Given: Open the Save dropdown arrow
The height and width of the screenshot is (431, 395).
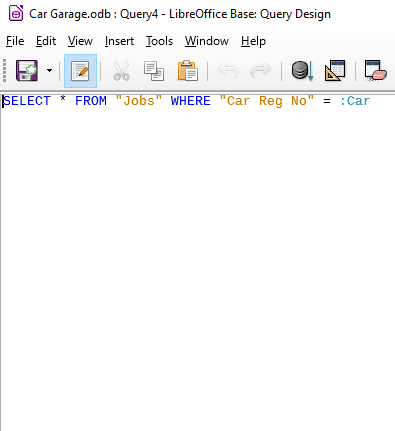Looking at the screenshot, I should [x=49, y=71].
